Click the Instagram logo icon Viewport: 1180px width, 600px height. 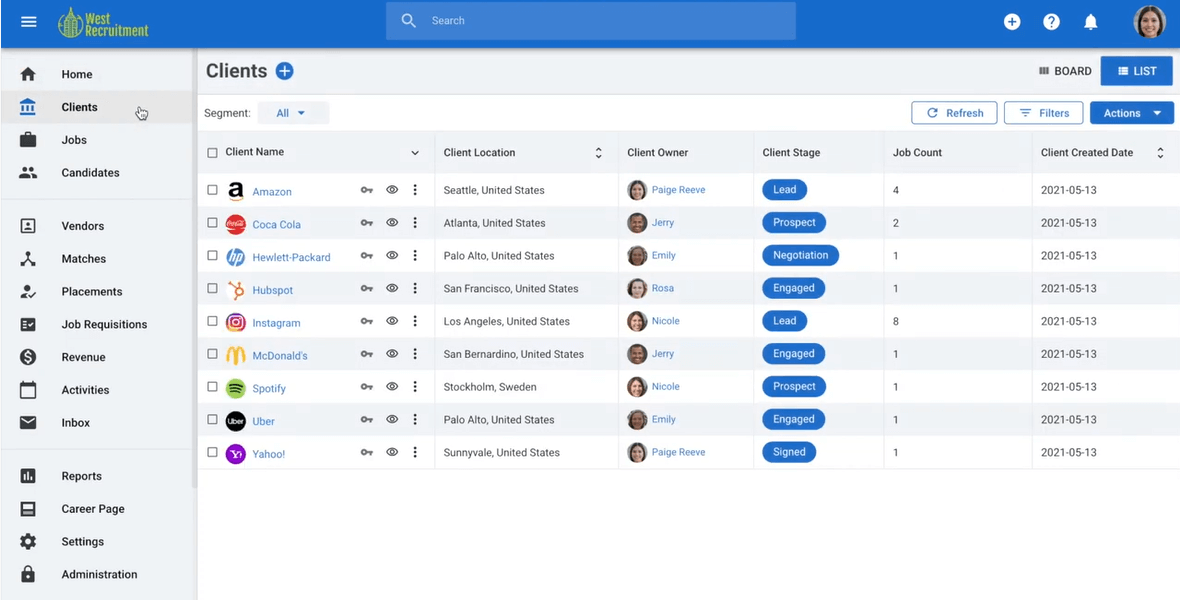[x=236, y=322]
